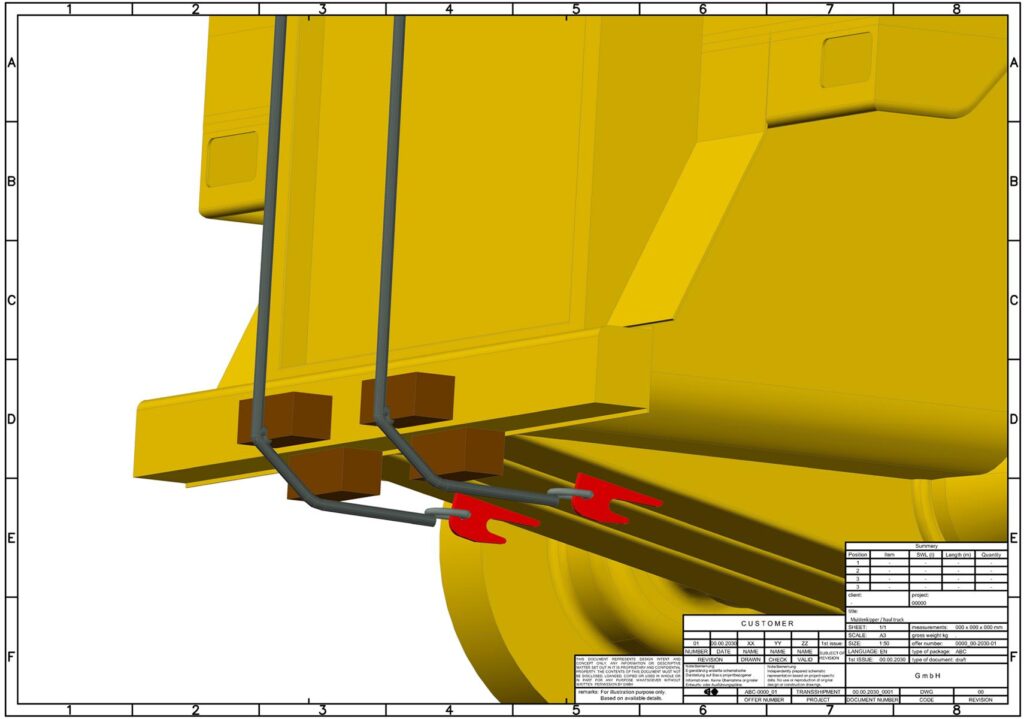Select the DATE label cell
The width and height of the screenshot is (1024, 719).
724,652
